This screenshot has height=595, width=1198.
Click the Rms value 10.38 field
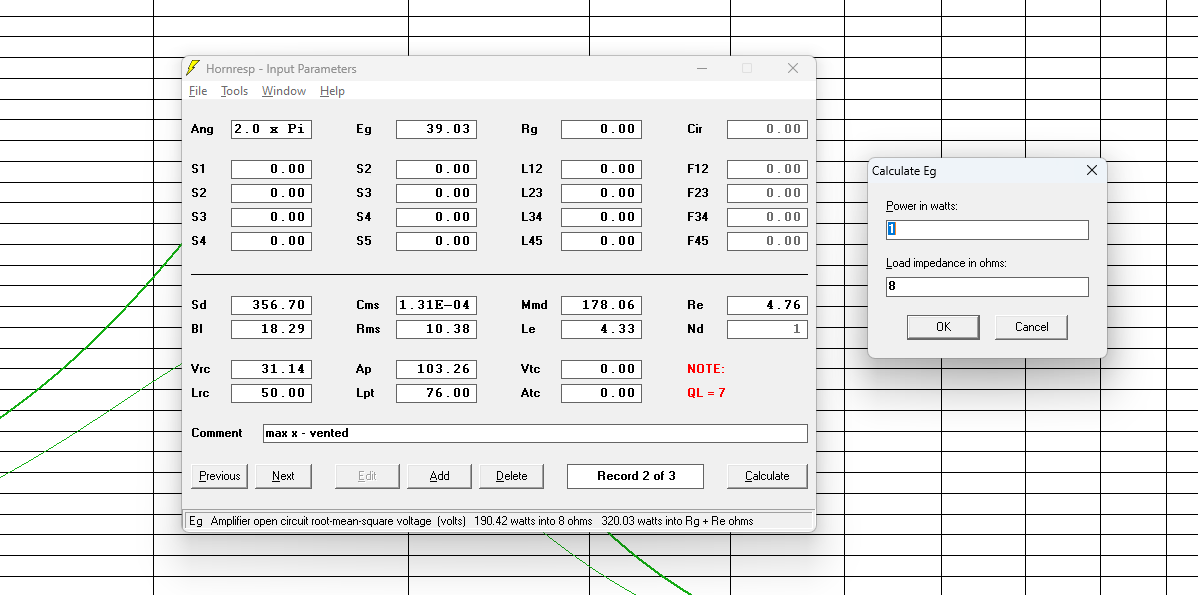[x=436, y=329]
